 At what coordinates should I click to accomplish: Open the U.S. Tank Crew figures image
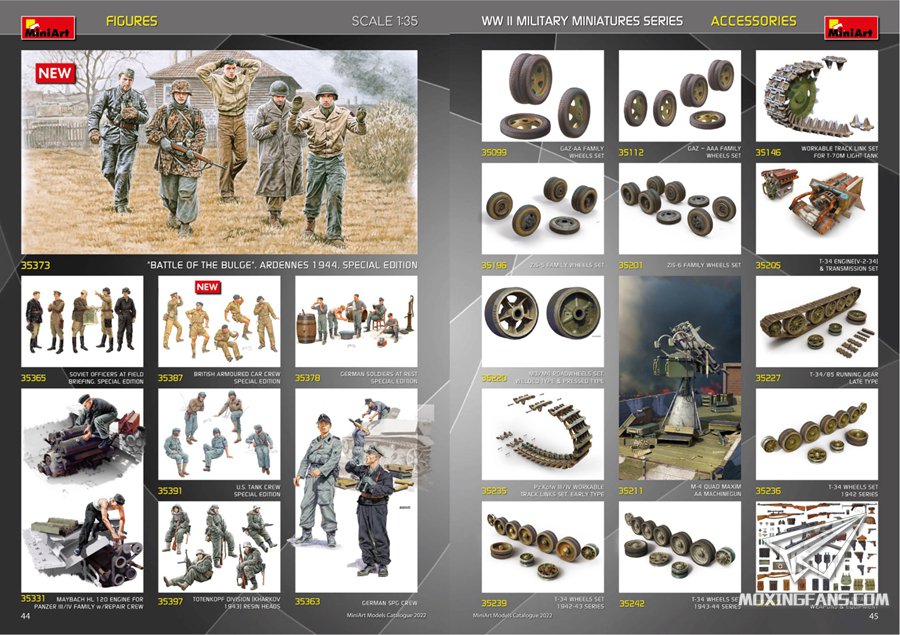[219, 435]
